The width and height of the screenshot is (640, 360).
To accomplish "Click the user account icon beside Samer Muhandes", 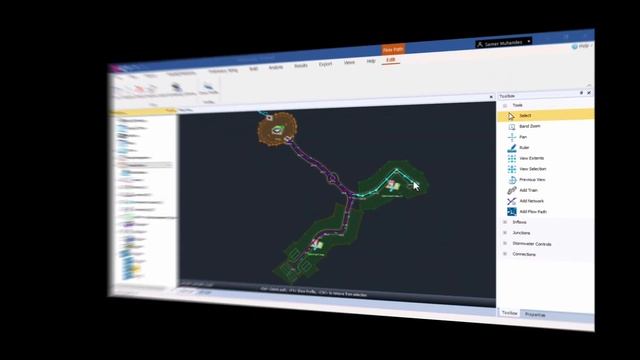I will [x=480, y=44].
